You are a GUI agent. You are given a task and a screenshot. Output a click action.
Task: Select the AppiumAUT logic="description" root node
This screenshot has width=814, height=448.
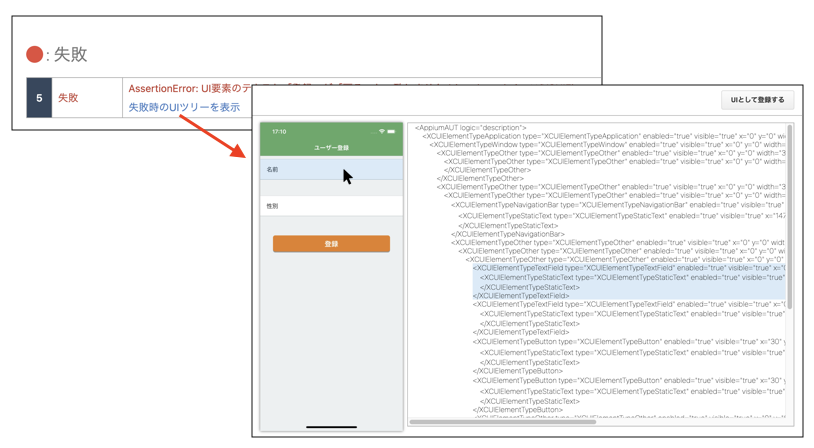coord(470,127)
